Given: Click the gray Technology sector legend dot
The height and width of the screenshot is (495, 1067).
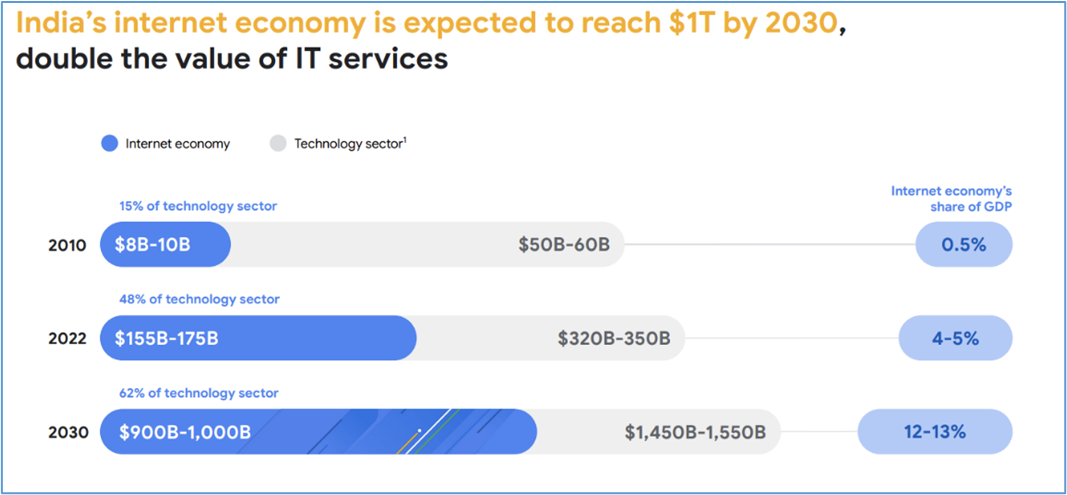Looking at the screenshot, I should (x=278, y=144).
